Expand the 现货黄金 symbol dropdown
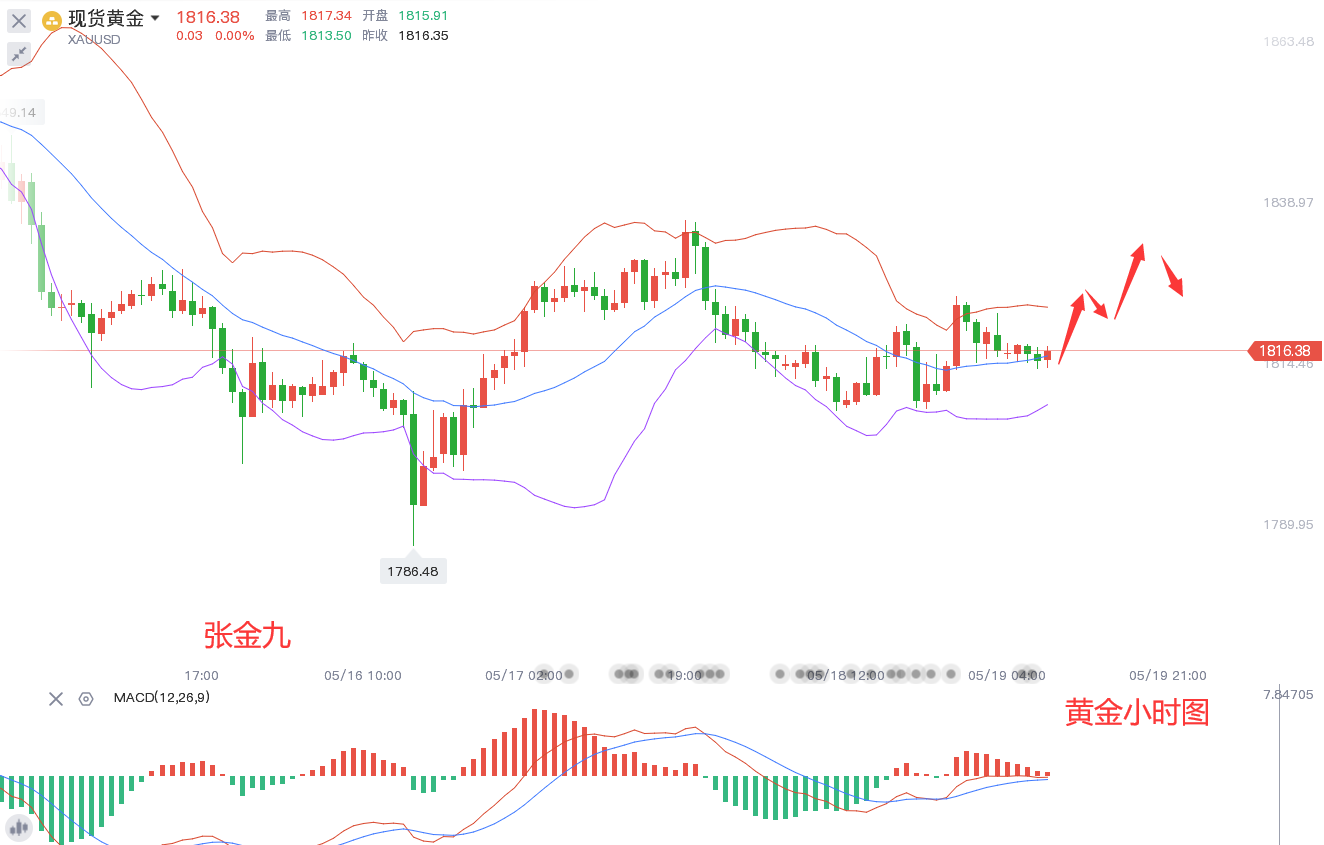This screenshot has width=1324, height=845. (155, 18)
